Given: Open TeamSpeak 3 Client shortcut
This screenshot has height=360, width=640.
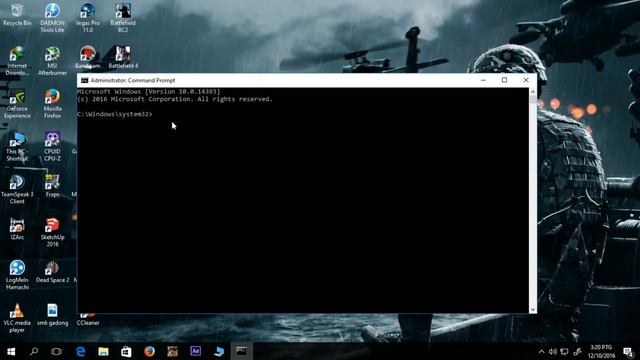Looking at the screenshot, I should (x=17, y=189).
